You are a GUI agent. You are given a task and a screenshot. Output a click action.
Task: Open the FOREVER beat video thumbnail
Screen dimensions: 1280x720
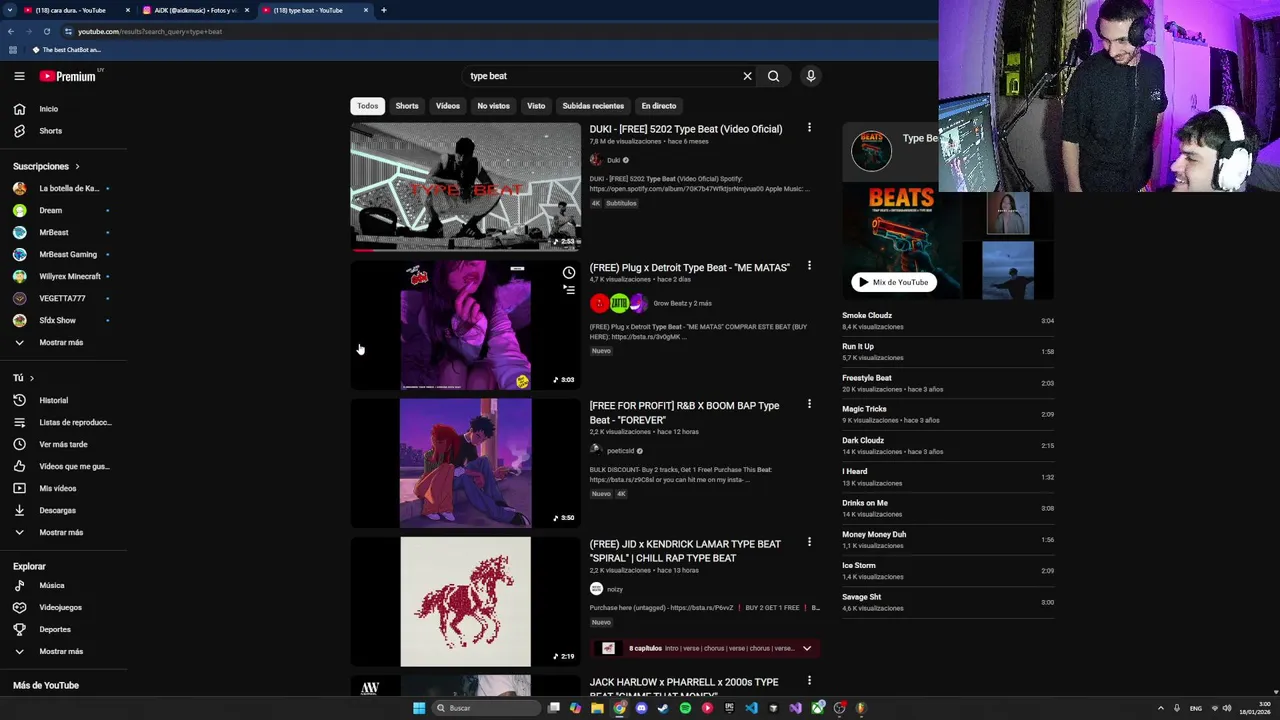[465, 463]
